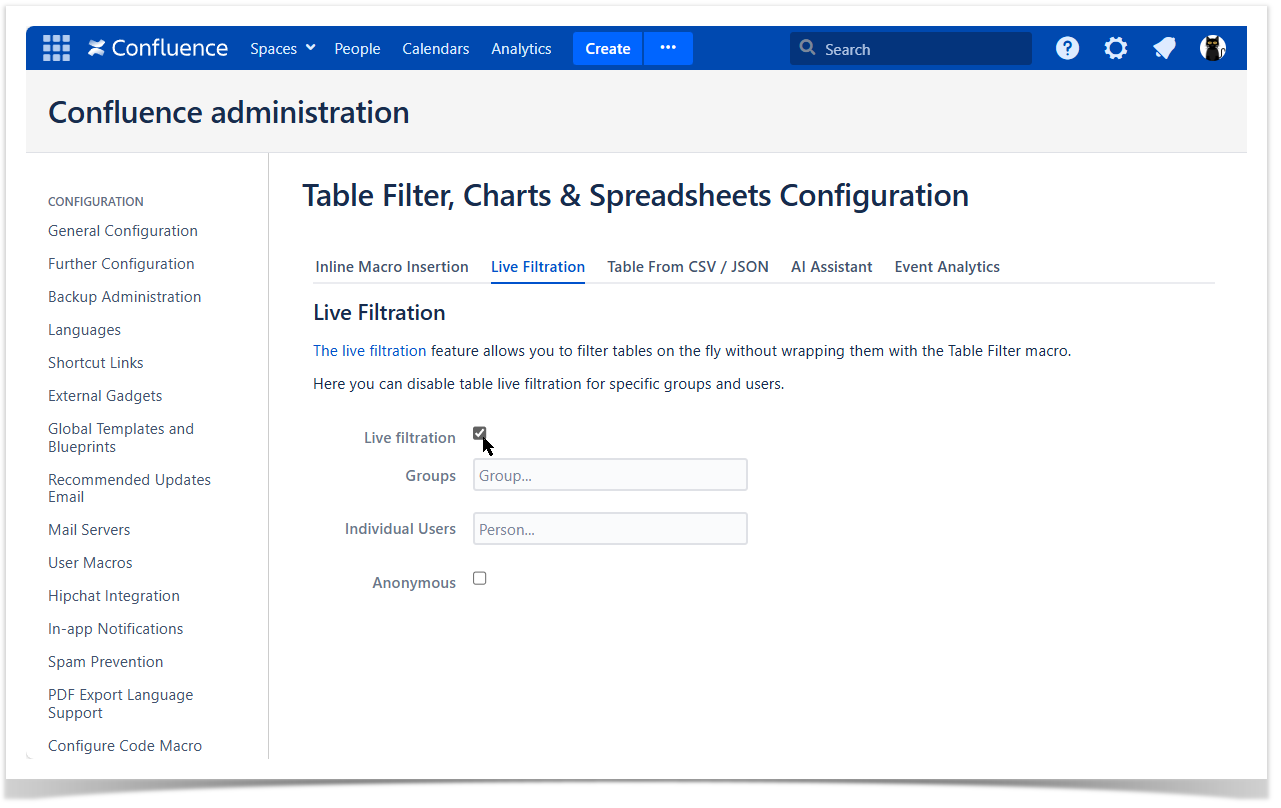
Task: Open the user profile avatar
Action: coord(1212,48)
